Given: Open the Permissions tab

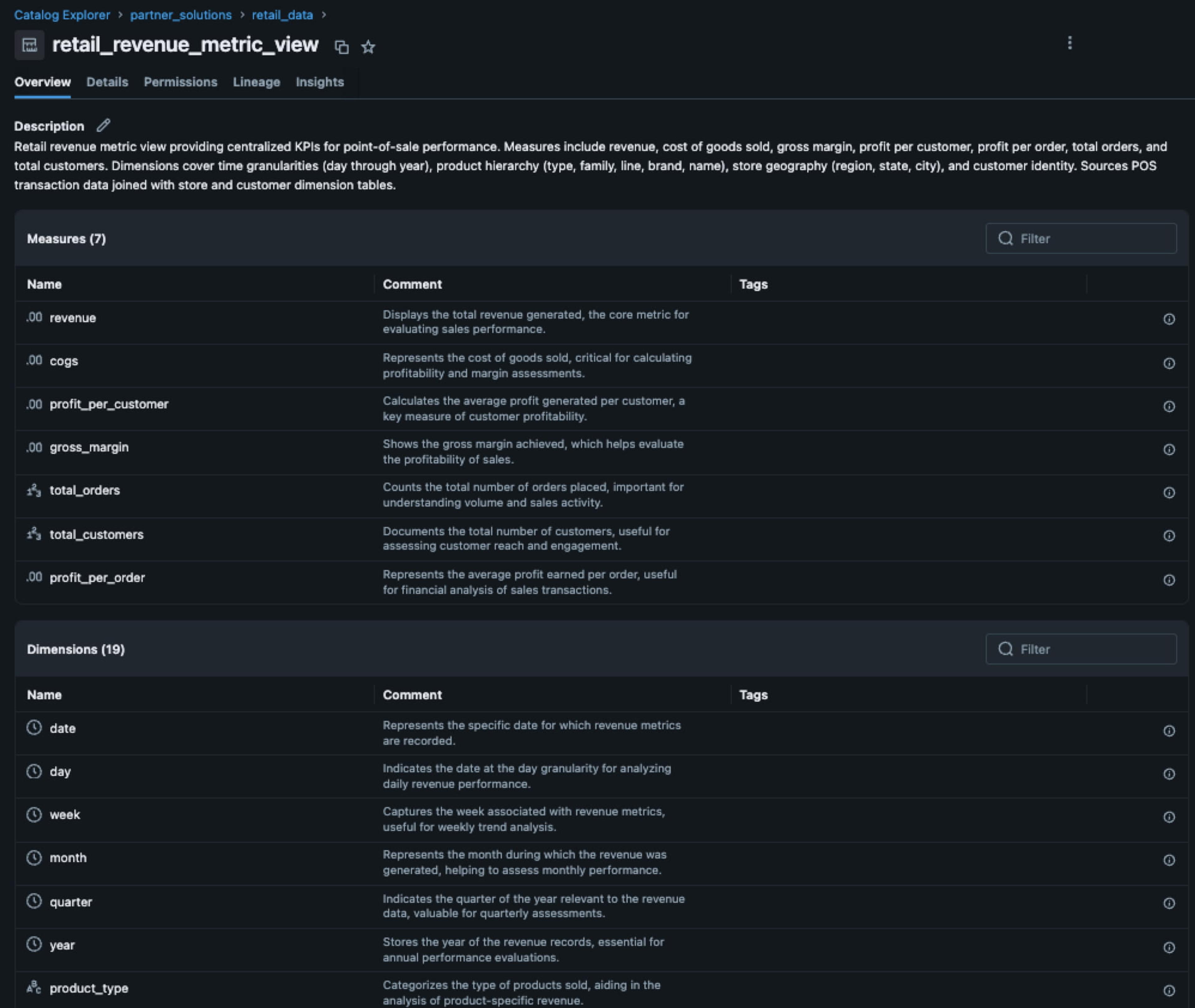Looking at the screenshot, I should pyautogui.click(x=180, y=82).
